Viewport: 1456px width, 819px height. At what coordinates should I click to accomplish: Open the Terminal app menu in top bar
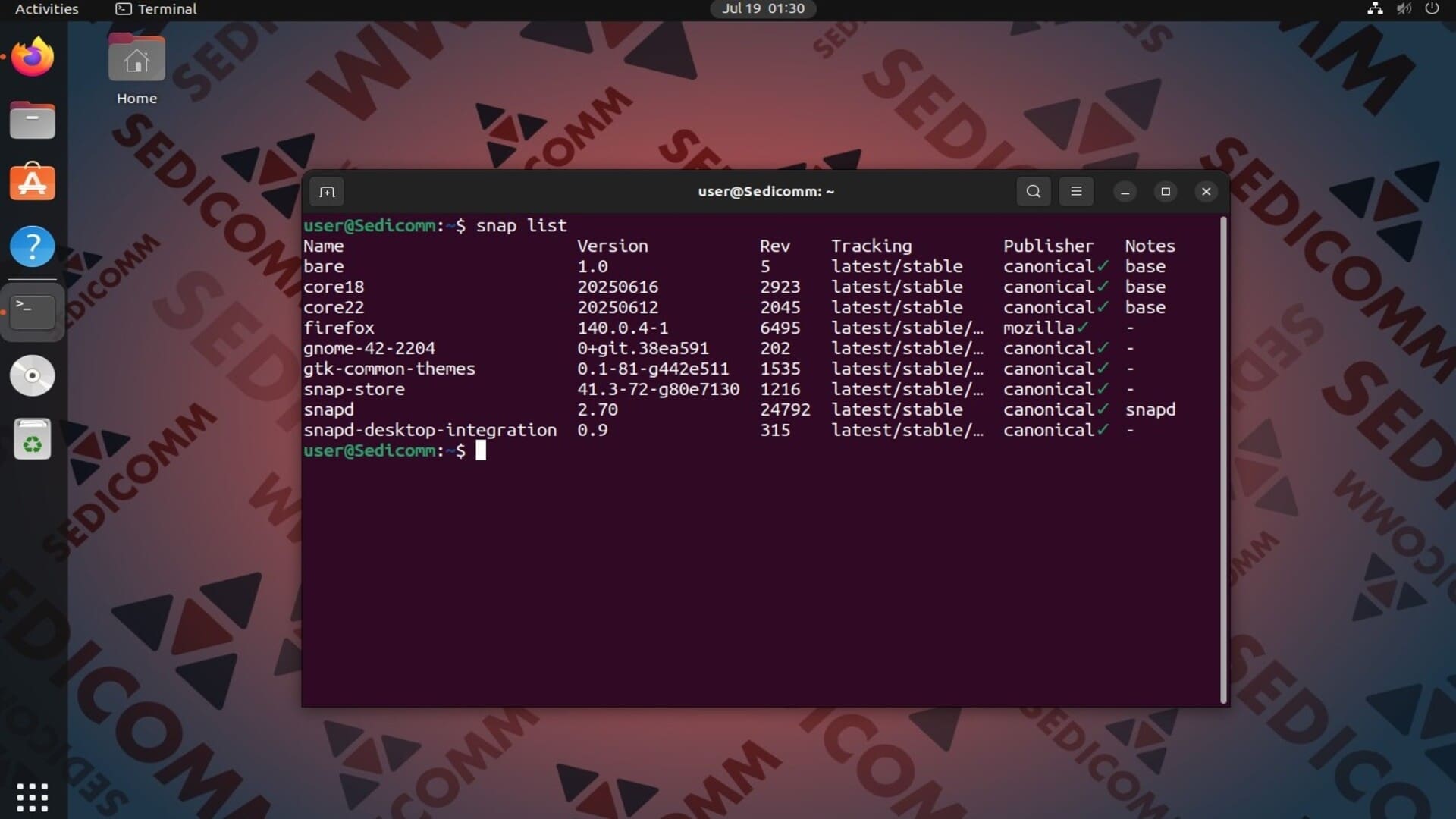coord(156,9)
